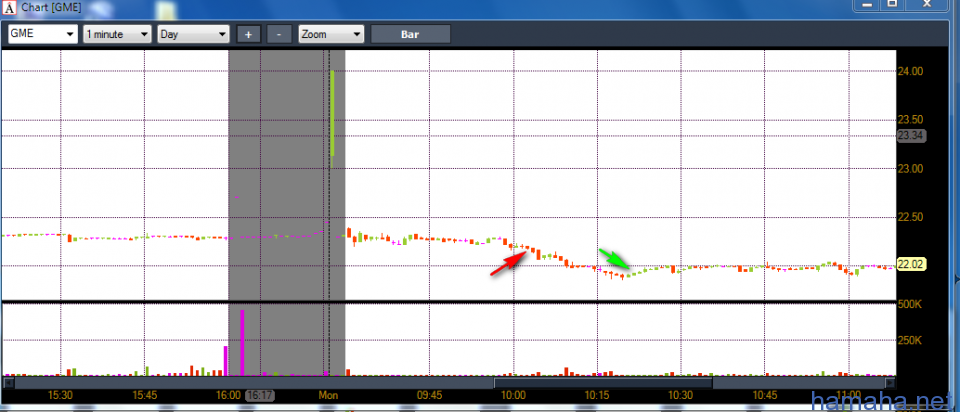The width and height of the screenshot is (960, 412).
Task: Click the scrollbar thumb under the chart
Action: tap(603, 383)
